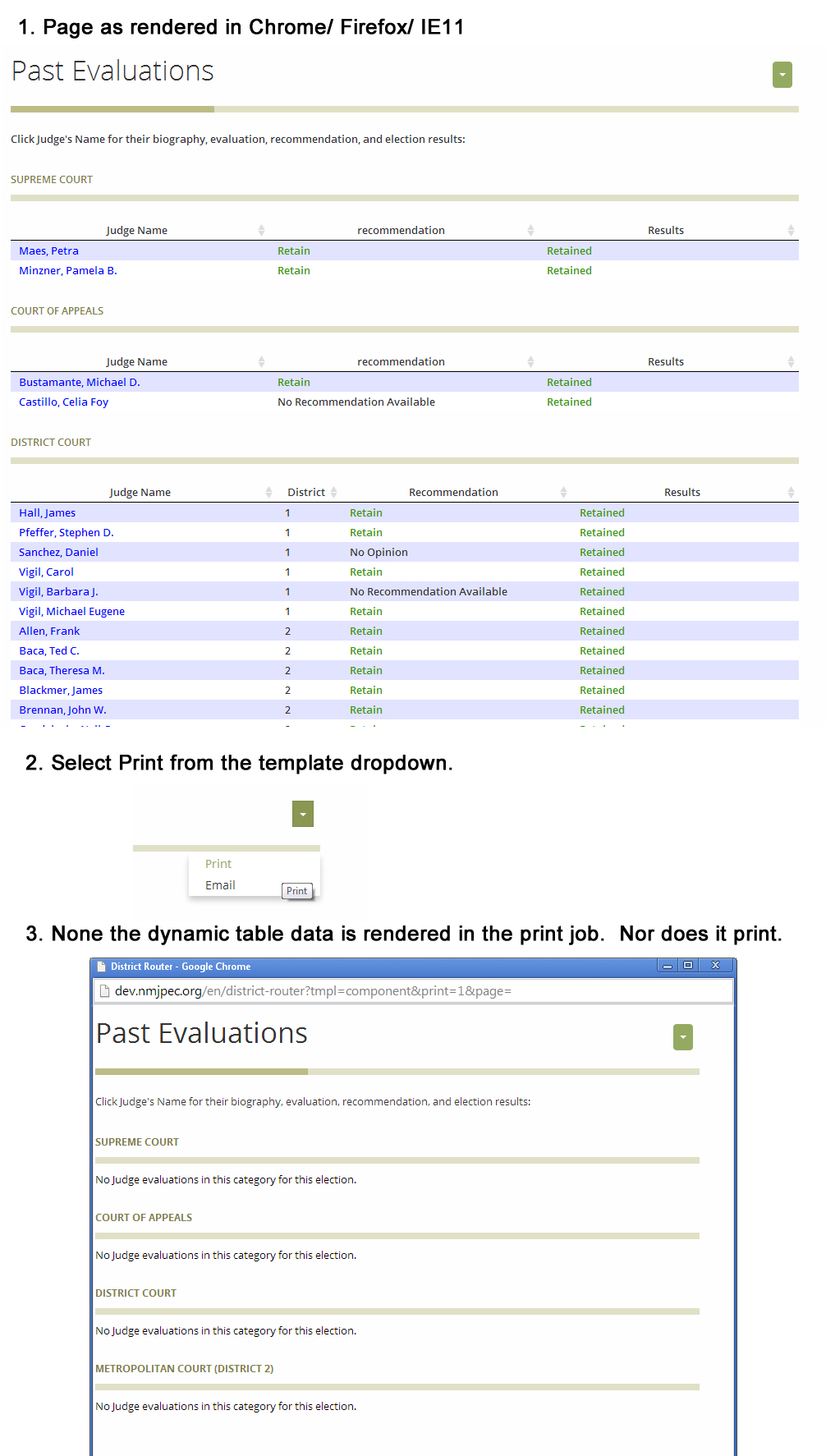Click "METROPOLITAN COURT (DISTRICT 2)" heading in Chrome window

pyautogui.click(x=185, y=1368)
